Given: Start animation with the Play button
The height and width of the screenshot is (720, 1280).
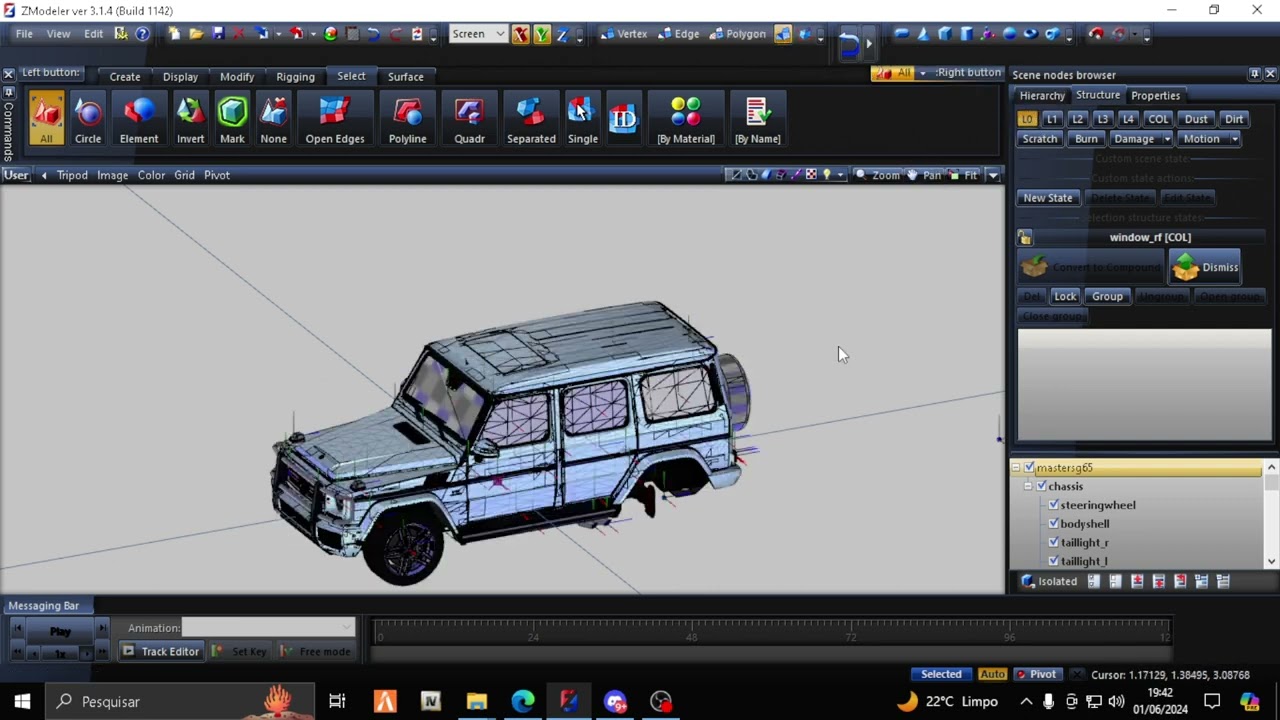Looking at the screenshot, I should coord(60,631).
